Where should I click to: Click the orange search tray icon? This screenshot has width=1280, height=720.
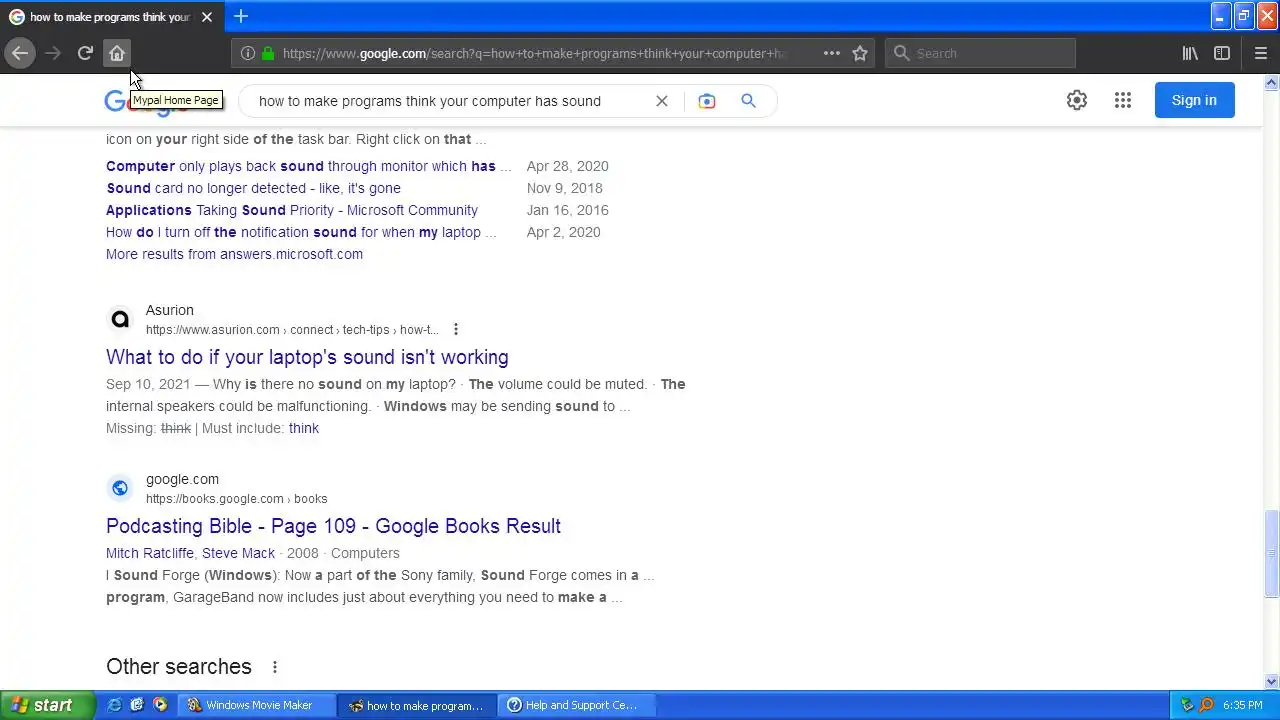click(x=1206, y=705)
